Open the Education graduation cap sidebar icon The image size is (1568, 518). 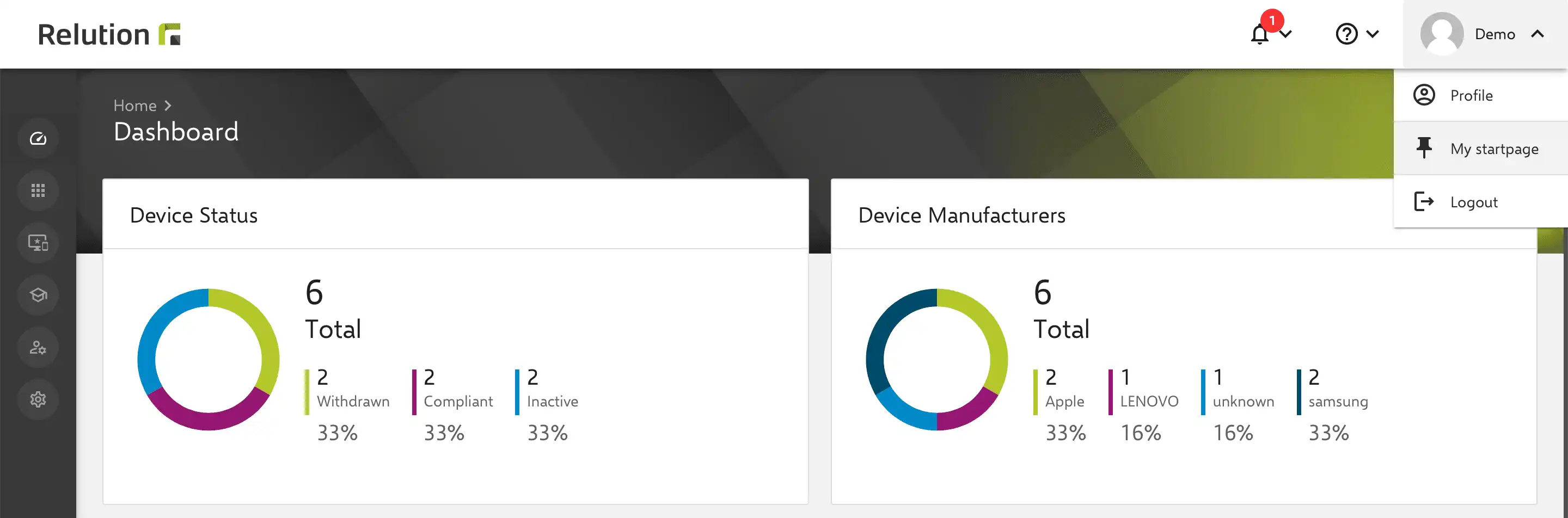point(38,295)
